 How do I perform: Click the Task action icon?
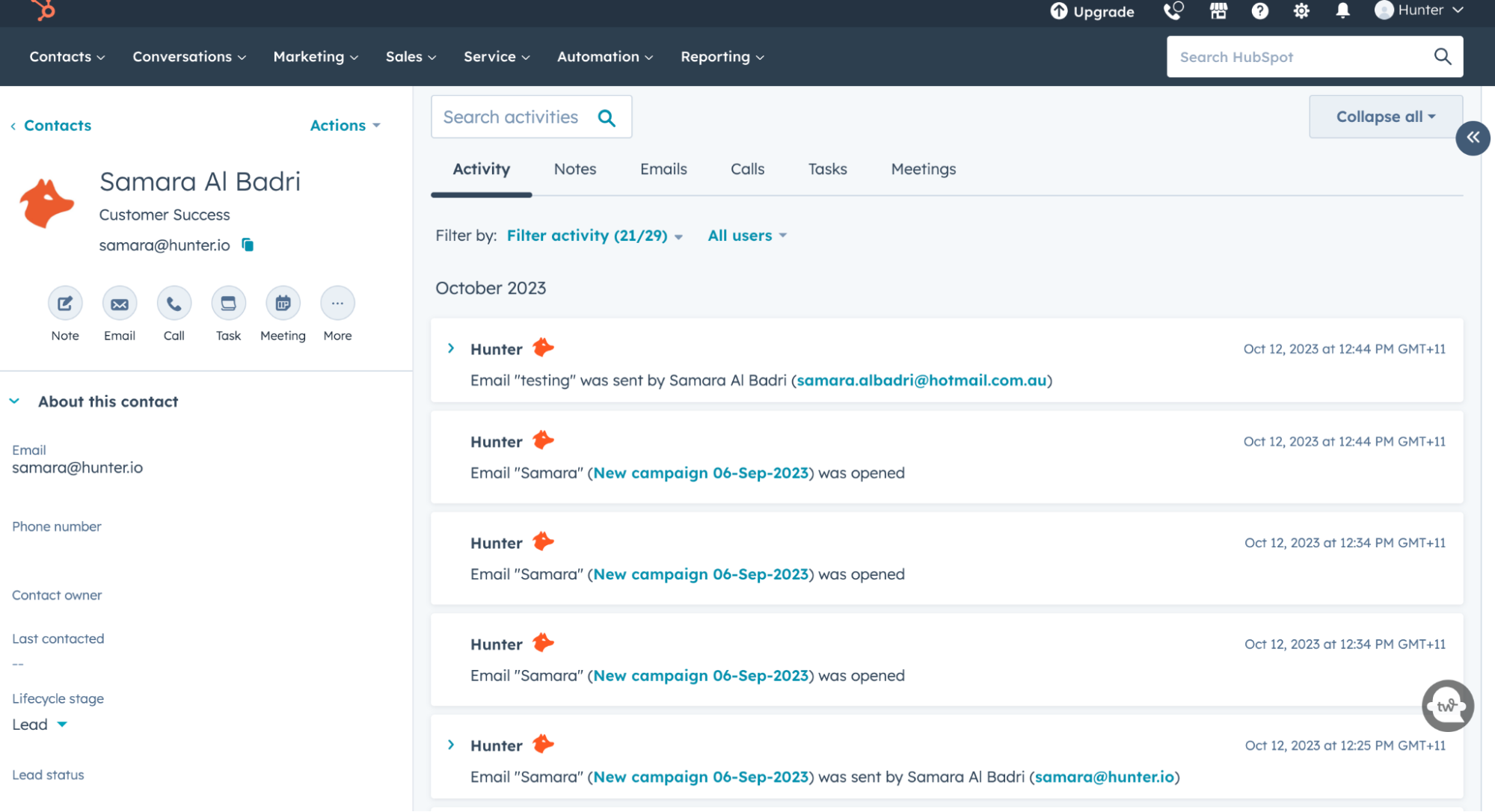(x=228, y=304)
